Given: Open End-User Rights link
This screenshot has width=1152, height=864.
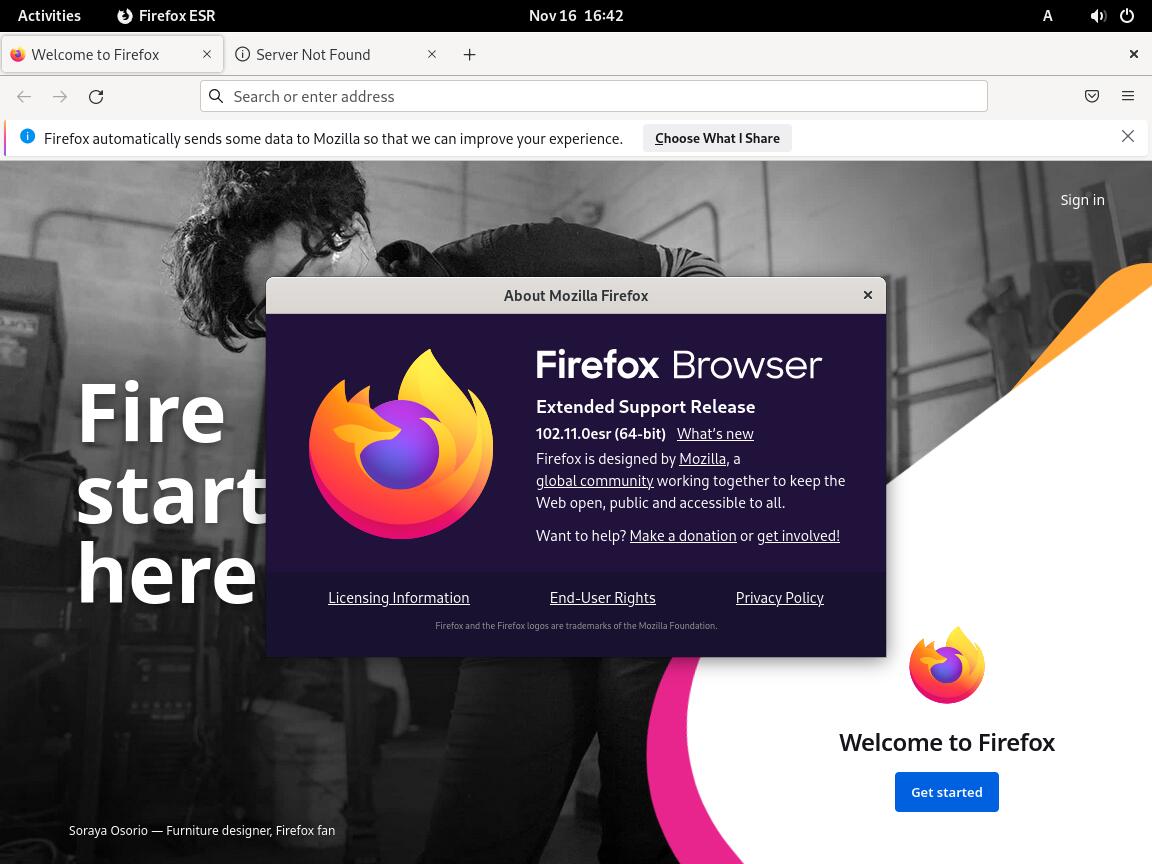Looking at the screenshot, I should click(x=602, y=598).
